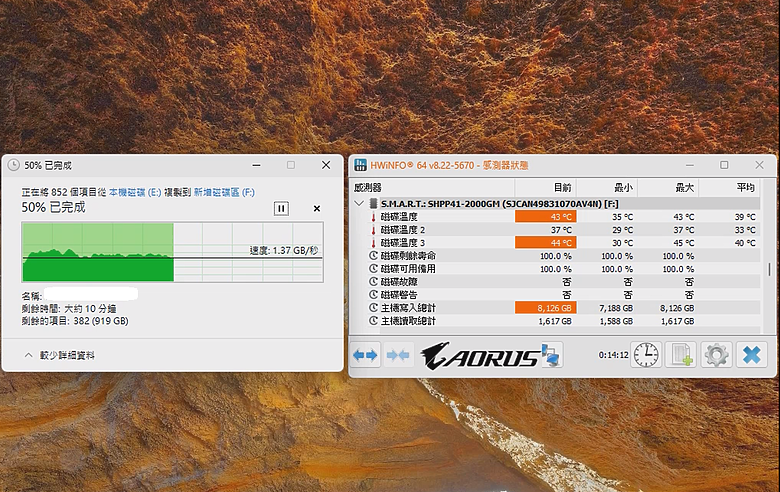The height and width of the screenshot is (492, 780).
Task: Click the thermometer icon next to 磁碟溫度
Action: 373,217
